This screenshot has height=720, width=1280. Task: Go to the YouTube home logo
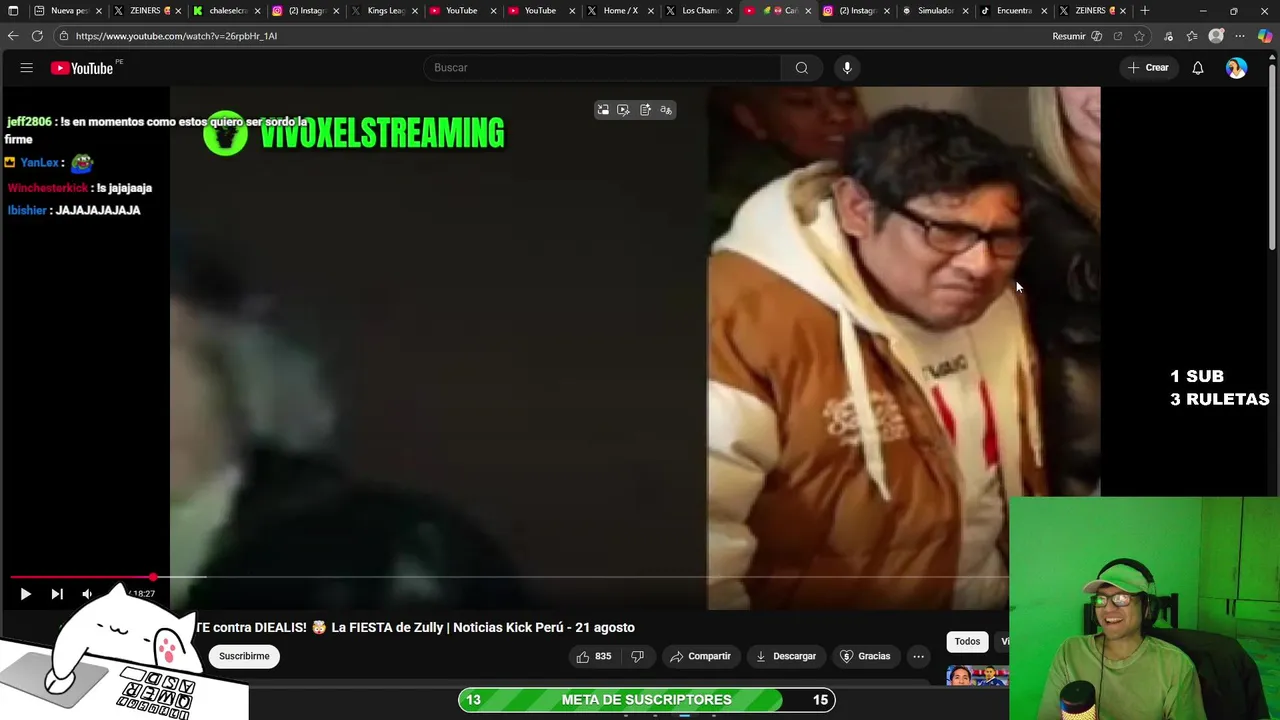click(x=82, y=68)
